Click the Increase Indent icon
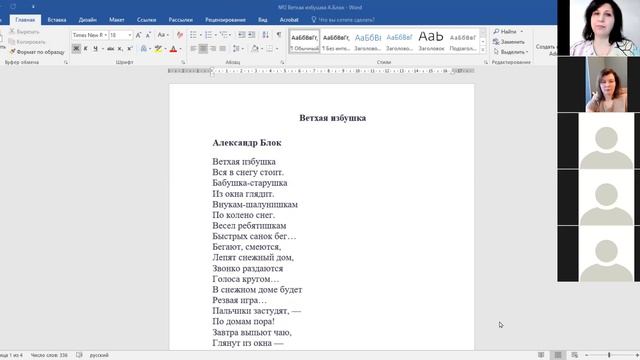This screenshot has width=640, height=360. pos(251,35)
